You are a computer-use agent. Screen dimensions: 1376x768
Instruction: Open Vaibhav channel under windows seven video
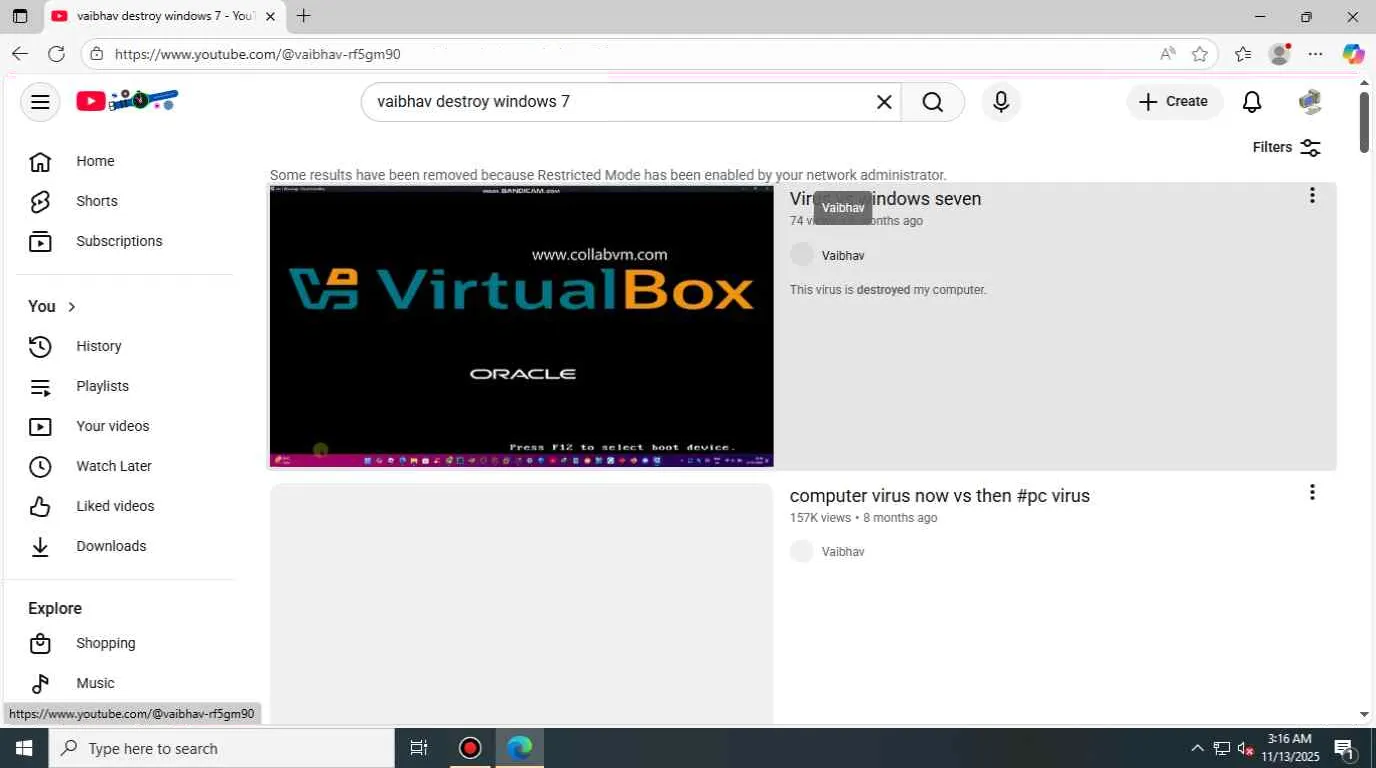843,256
